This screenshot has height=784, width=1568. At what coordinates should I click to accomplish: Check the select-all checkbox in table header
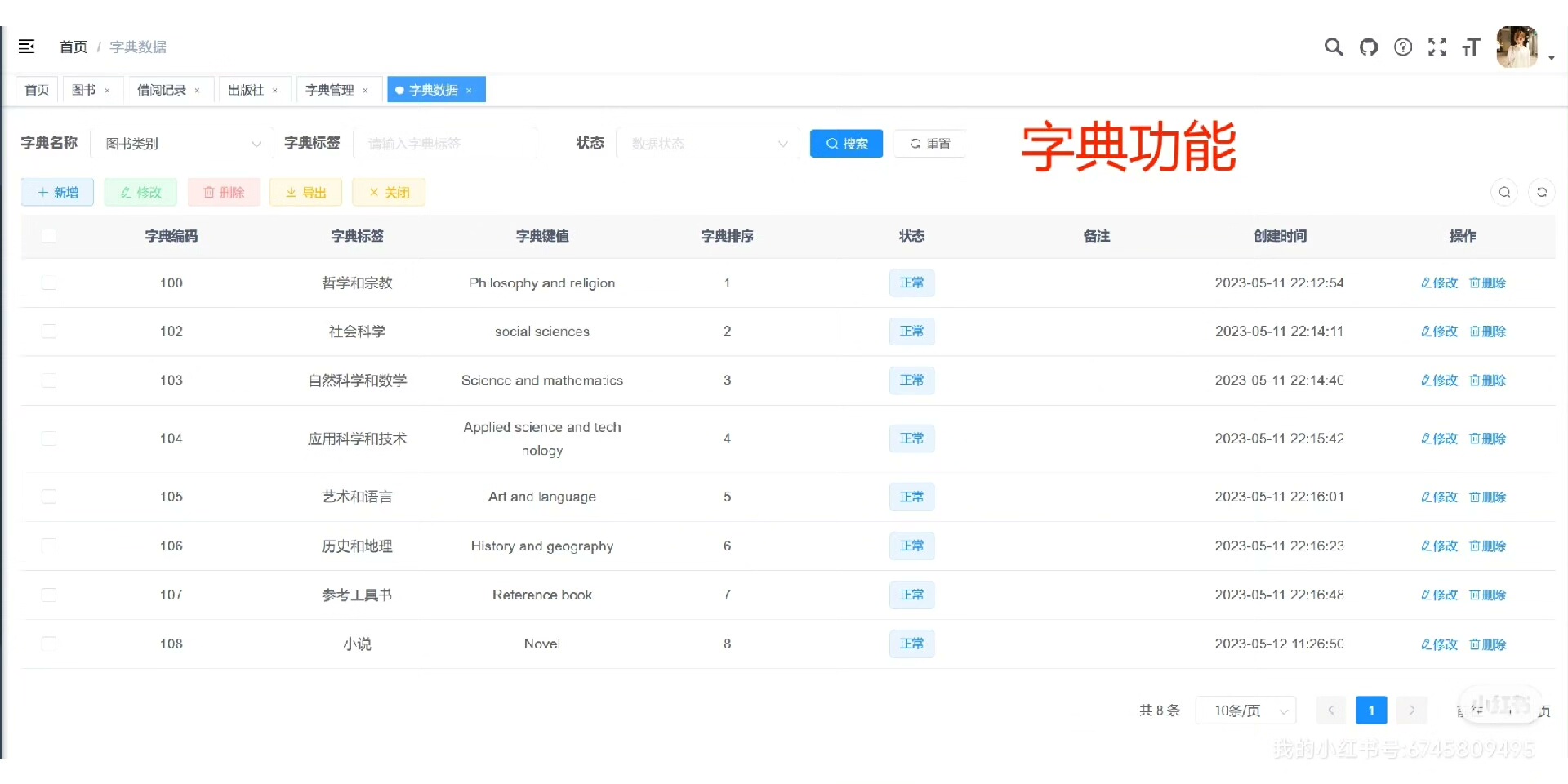click(49, 236)
